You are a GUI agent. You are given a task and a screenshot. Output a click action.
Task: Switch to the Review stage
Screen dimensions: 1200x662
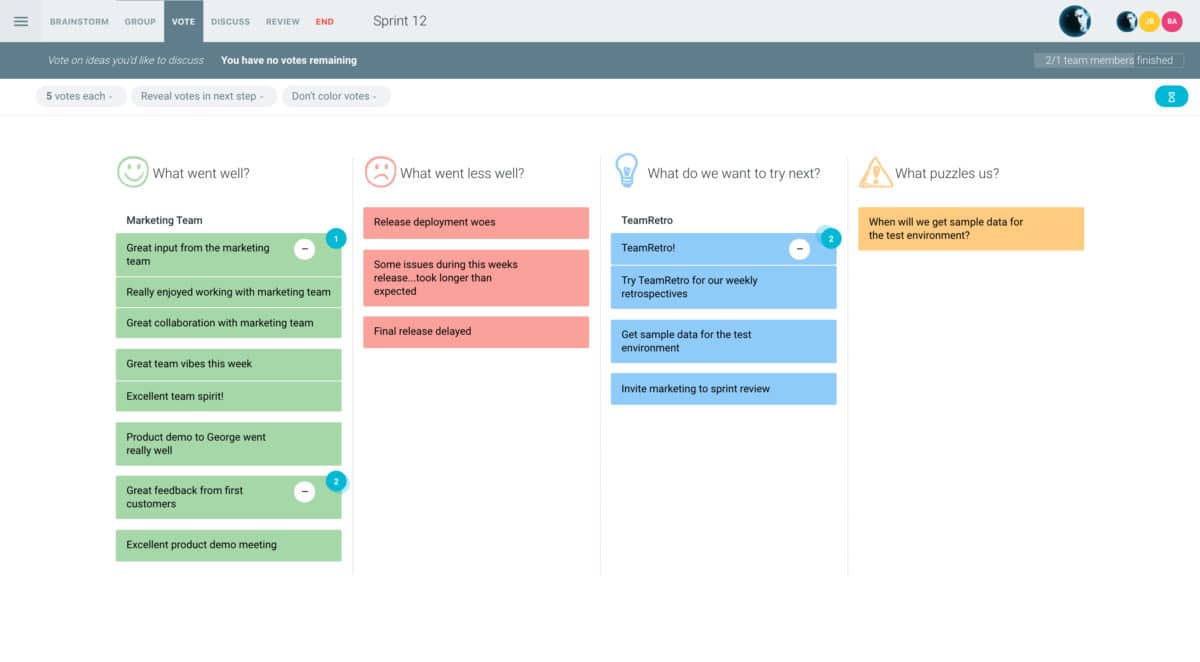[282, 21]
